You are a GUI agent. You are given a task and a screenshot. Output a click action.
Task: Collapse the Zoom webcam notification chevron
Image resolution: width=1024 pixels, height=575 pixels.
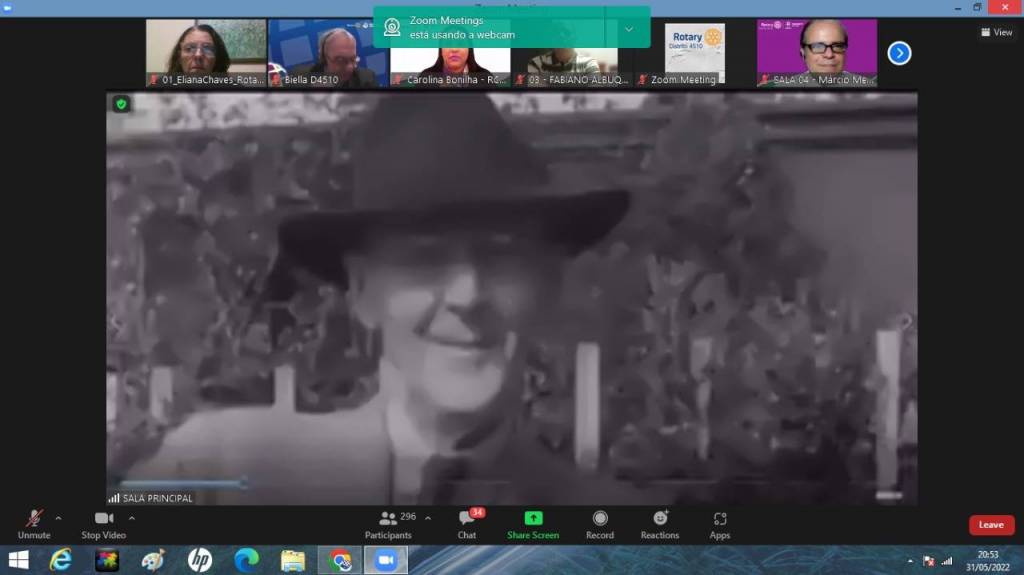coord(629,29)
